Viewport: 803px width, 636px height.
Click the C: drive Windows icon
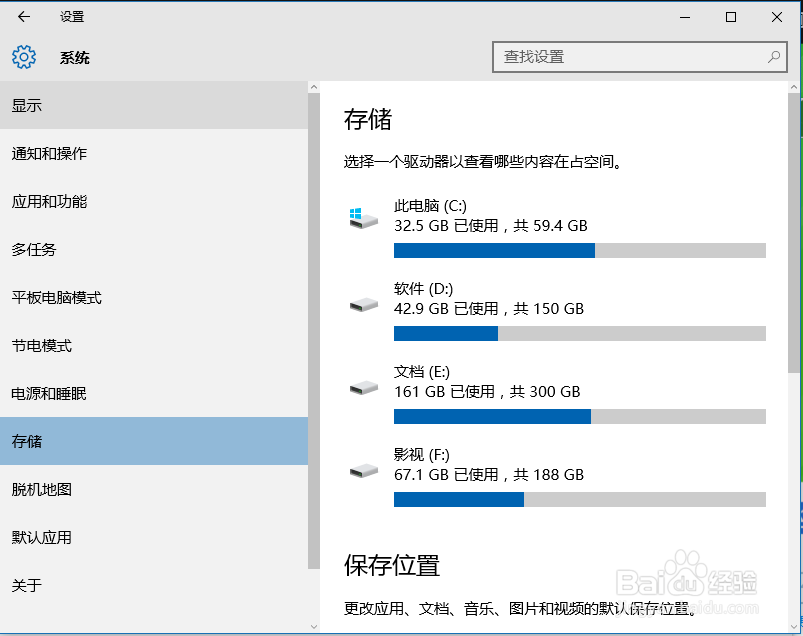coord(363,217)
